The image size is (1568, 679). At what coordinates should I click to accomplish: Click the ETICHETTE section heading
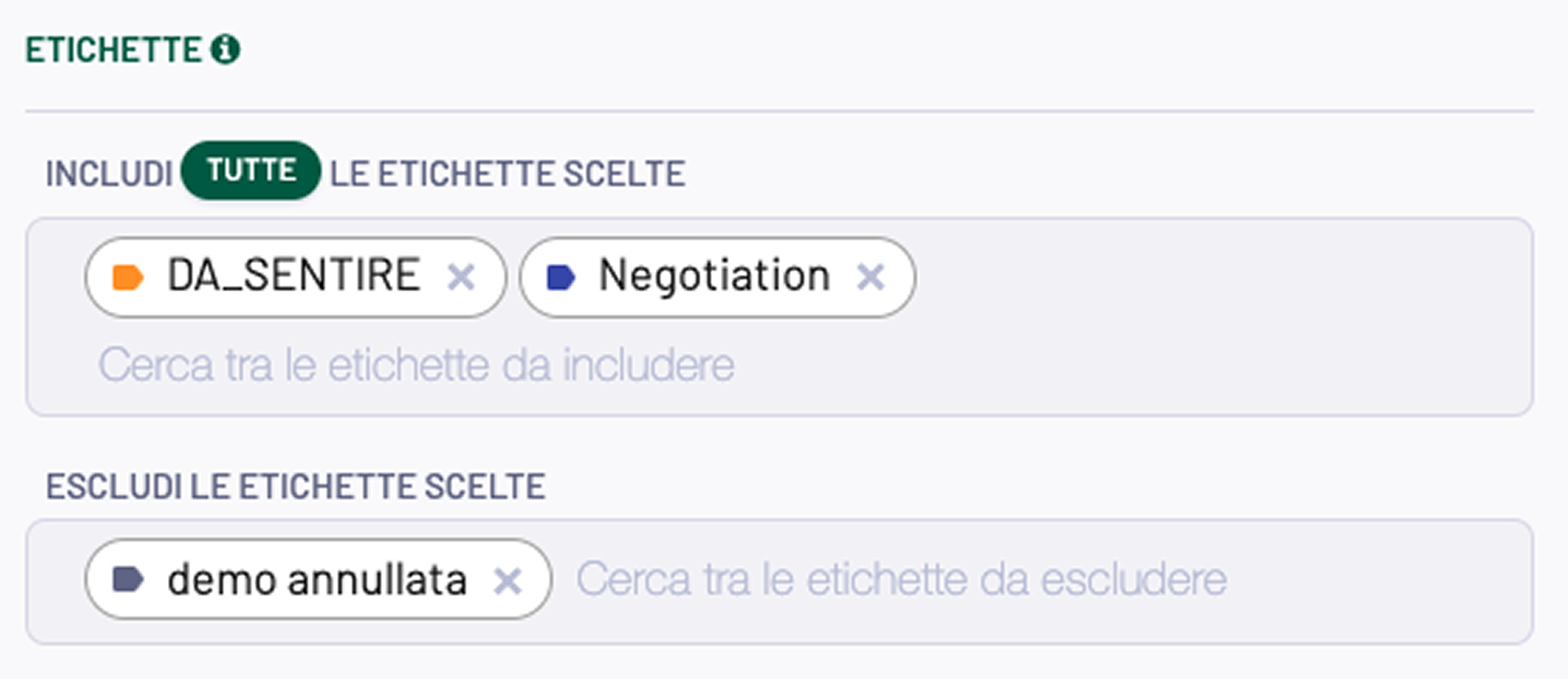(x=113, y=50)
